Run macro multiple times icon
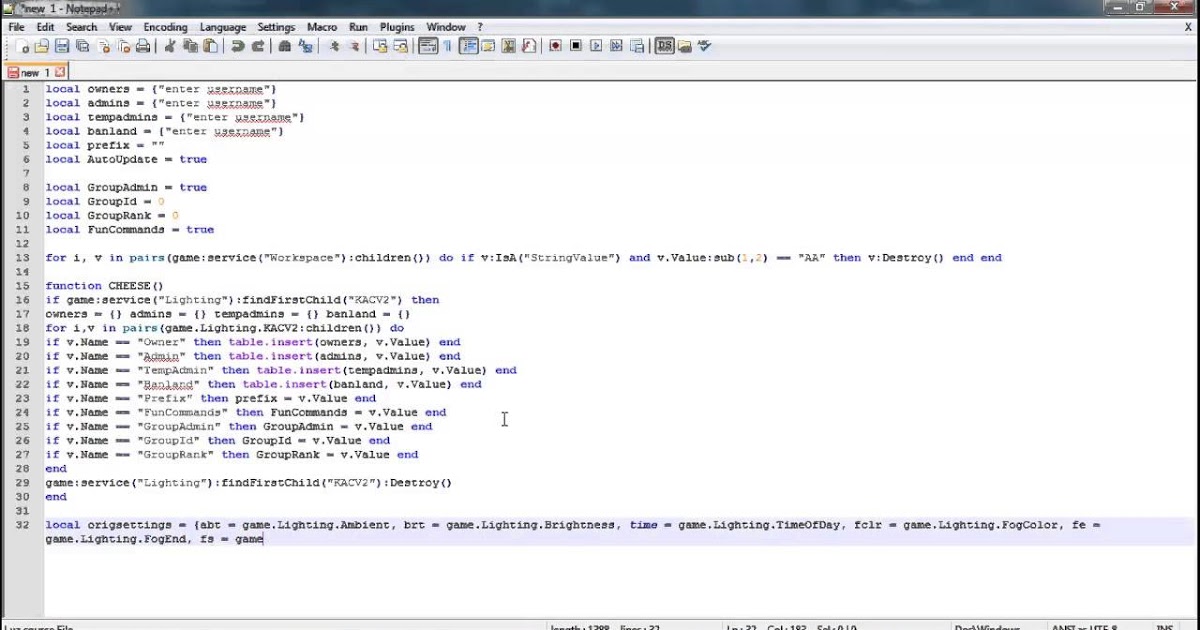 click(615, 45)
